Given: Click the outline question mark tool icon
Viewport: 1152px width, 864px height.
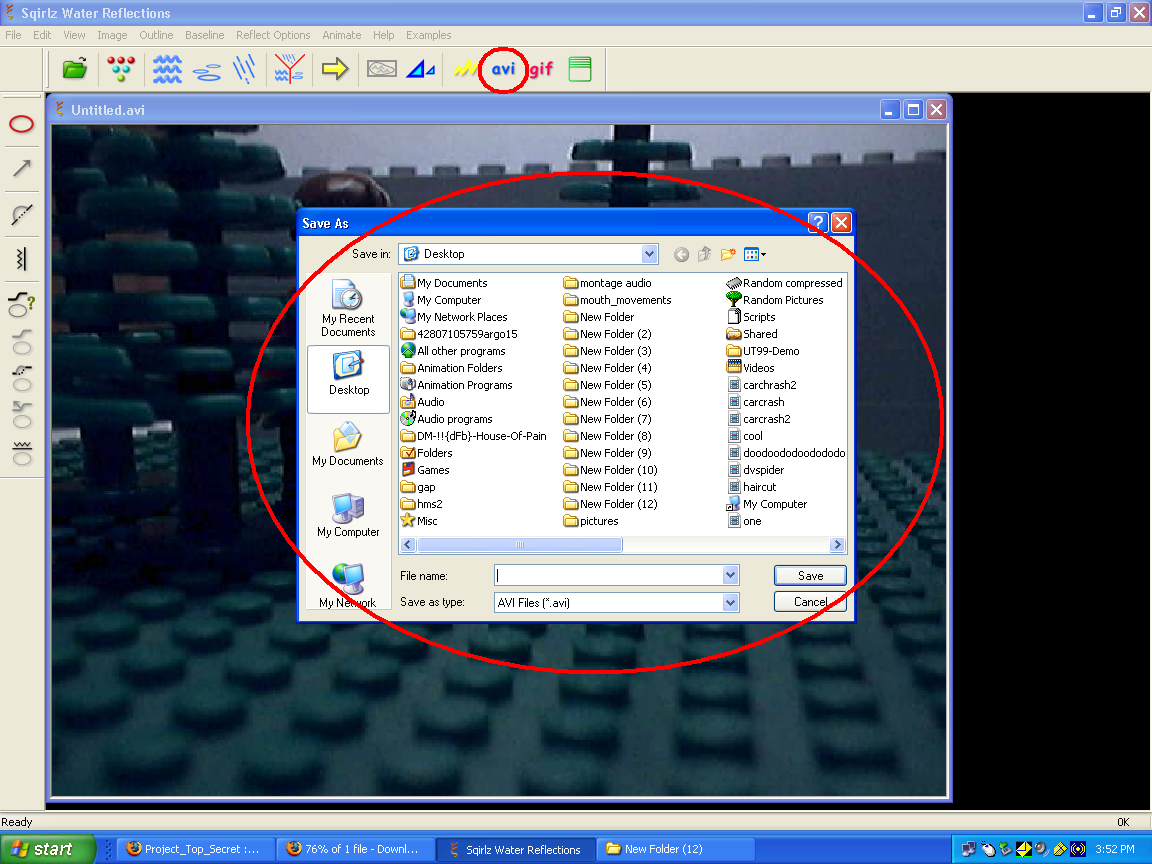Looking at the screenshot, I should click(x=21, y=304).
